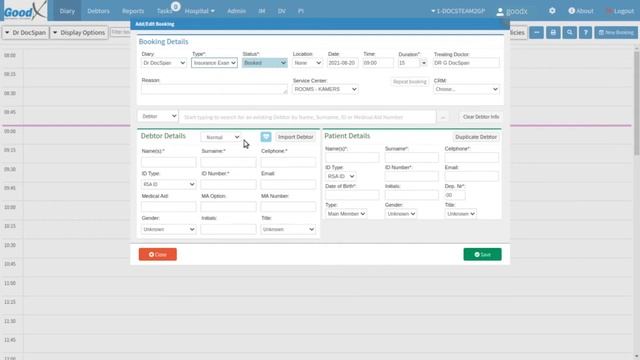Click the minus toolbar button
Image resolution: width=640 pixels, height=360 pixels.
pyautogui.click(x=536, y=32)
